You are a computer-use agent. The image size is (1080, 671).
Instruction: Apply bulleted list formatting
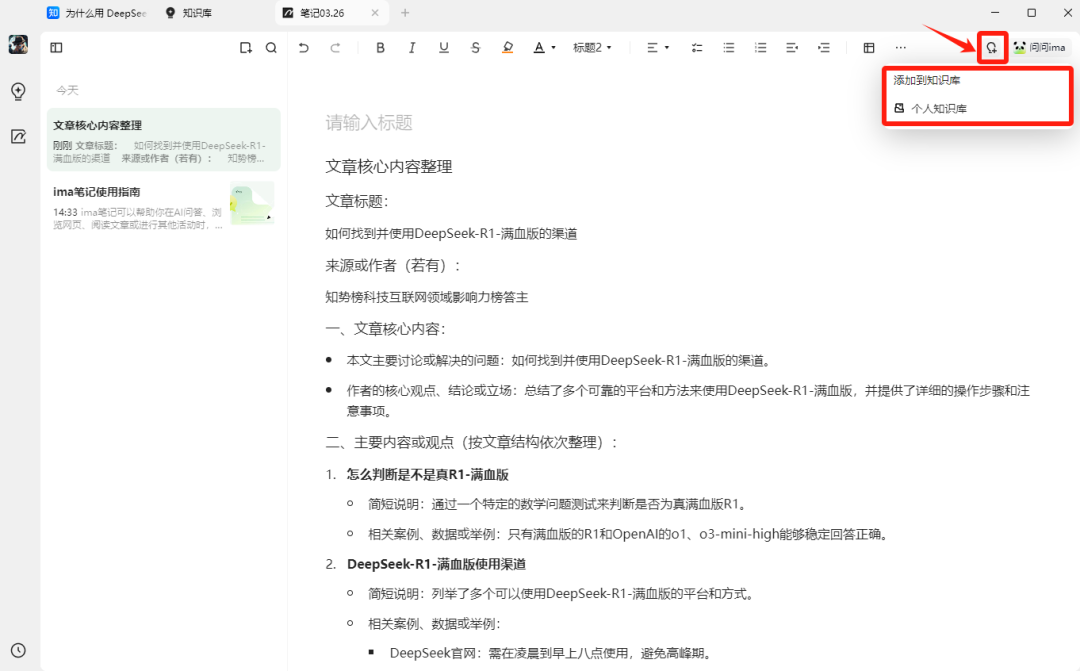729,48
